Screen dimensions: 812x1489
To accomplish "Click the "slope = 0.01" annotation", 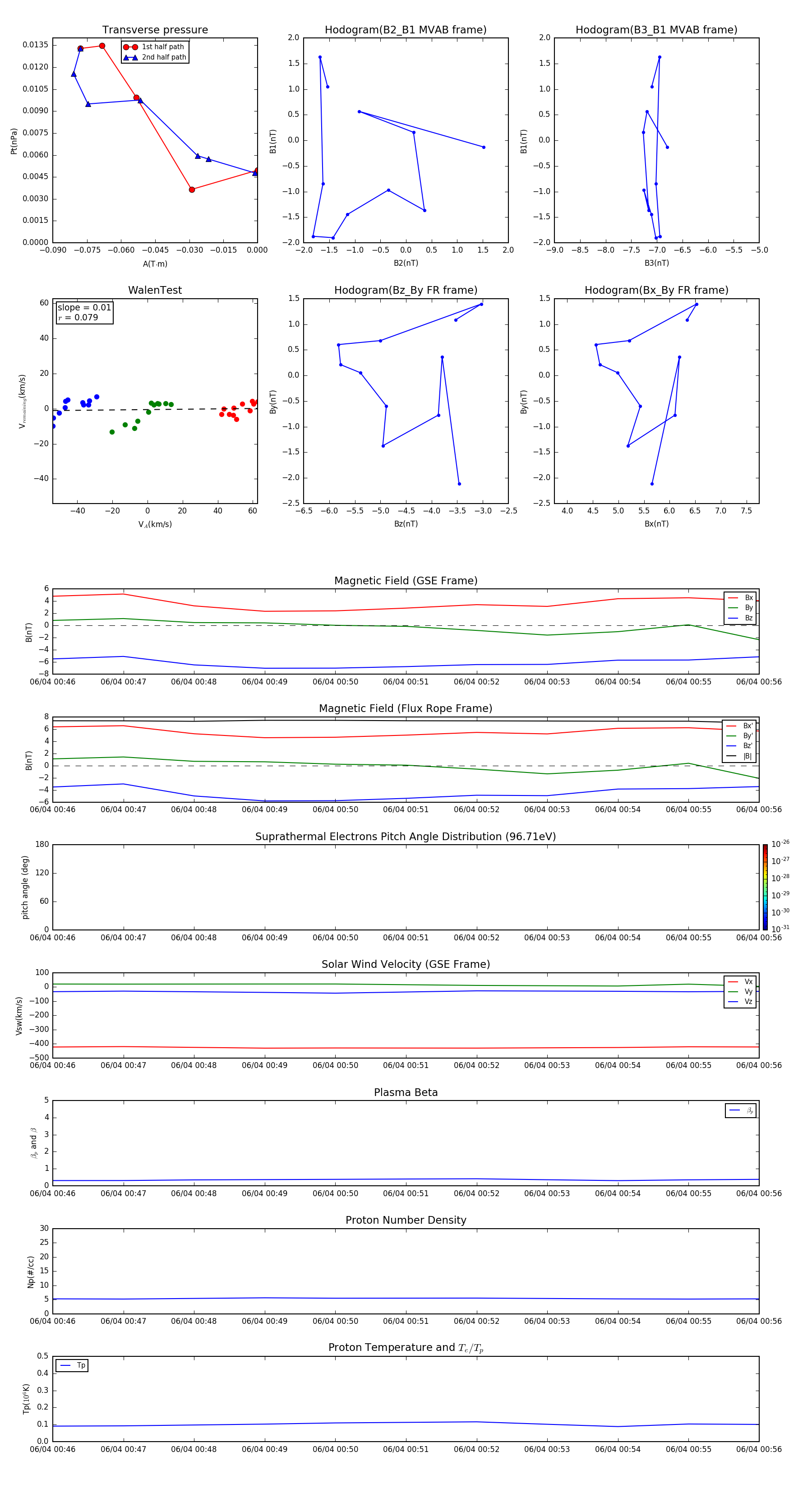I will 84,308.
